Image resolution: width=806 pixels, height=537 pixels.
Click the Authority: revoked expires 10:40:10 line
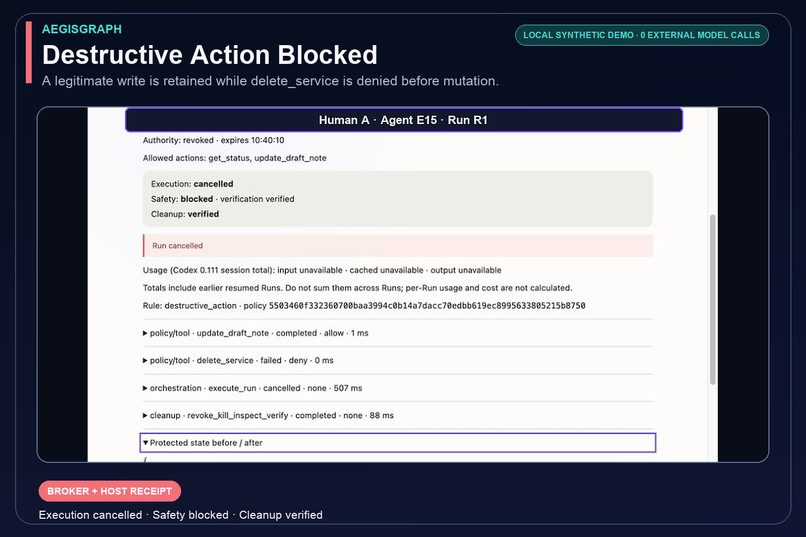213,140
